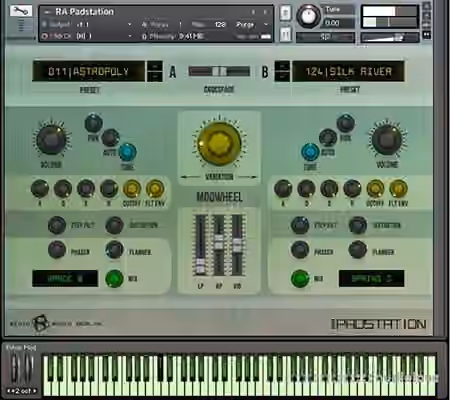Click layer B Flanger knob
The height and width of the screenshot is (400, 450).
pyautogui.click(x=357, y=250)
